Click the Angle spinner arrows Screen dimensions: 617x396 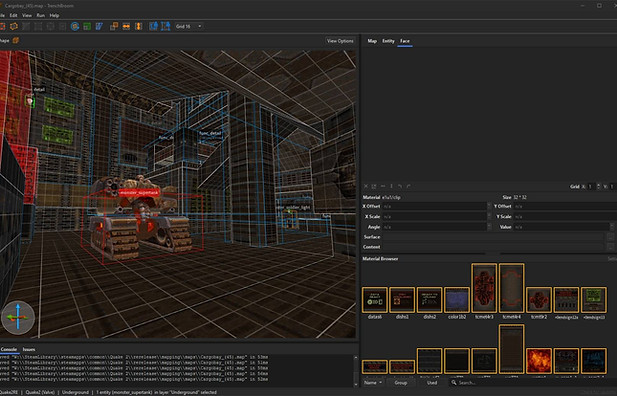489,227
